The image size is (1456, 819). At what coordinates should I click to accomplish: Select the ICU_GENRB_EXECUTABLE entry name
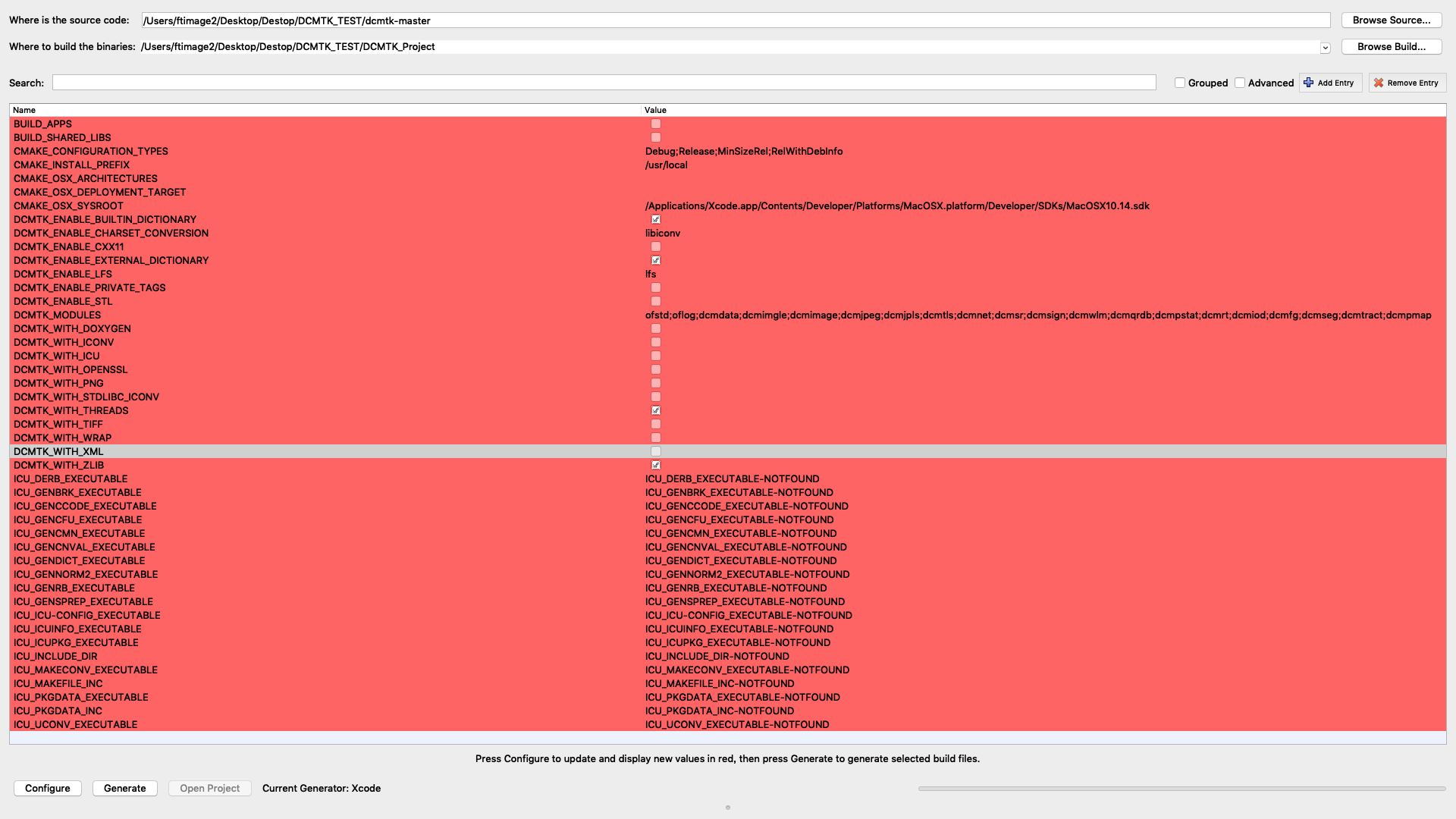tap(74, 588)
